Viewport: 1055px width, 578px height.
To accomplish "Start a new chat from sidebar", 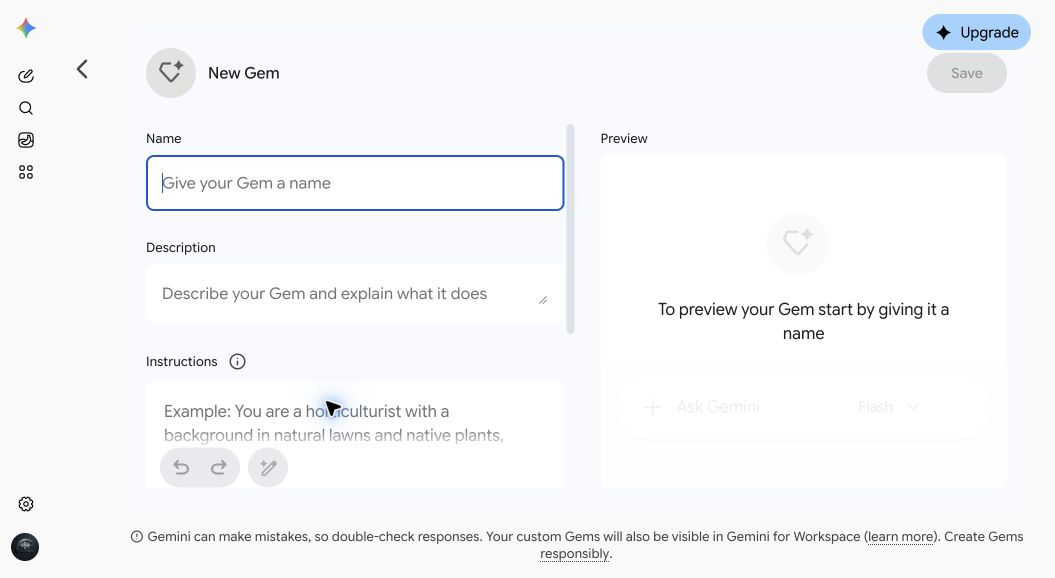I will pyautogui.click(x=26, y=76).
